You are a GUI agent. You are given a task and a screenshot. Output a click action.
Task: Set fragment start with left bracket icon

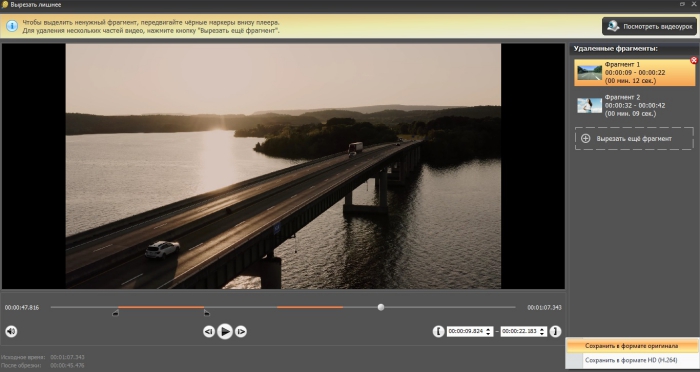(438, 331)
